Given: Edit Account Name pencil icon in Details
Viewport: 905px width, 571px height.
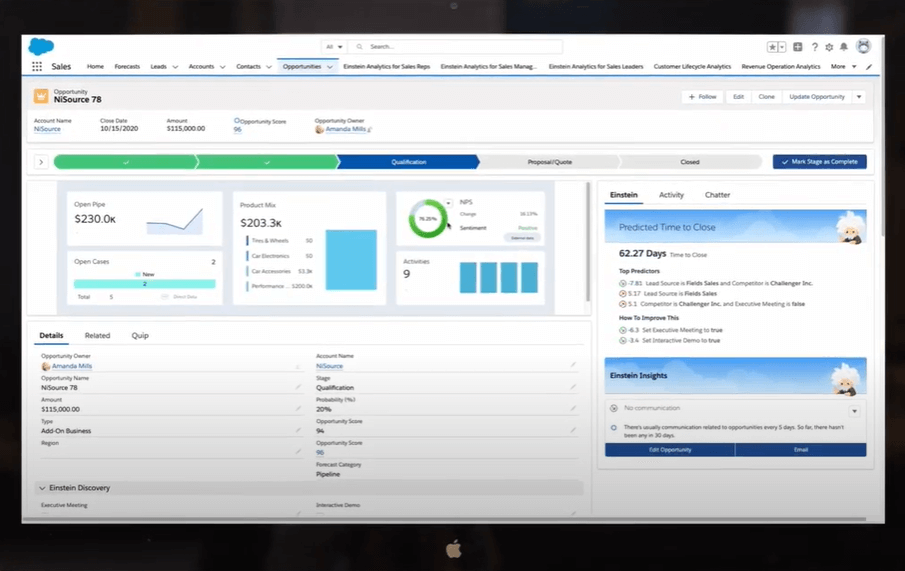Looking at the screenshot, I should pyautogui.click(x=573, y=365).
